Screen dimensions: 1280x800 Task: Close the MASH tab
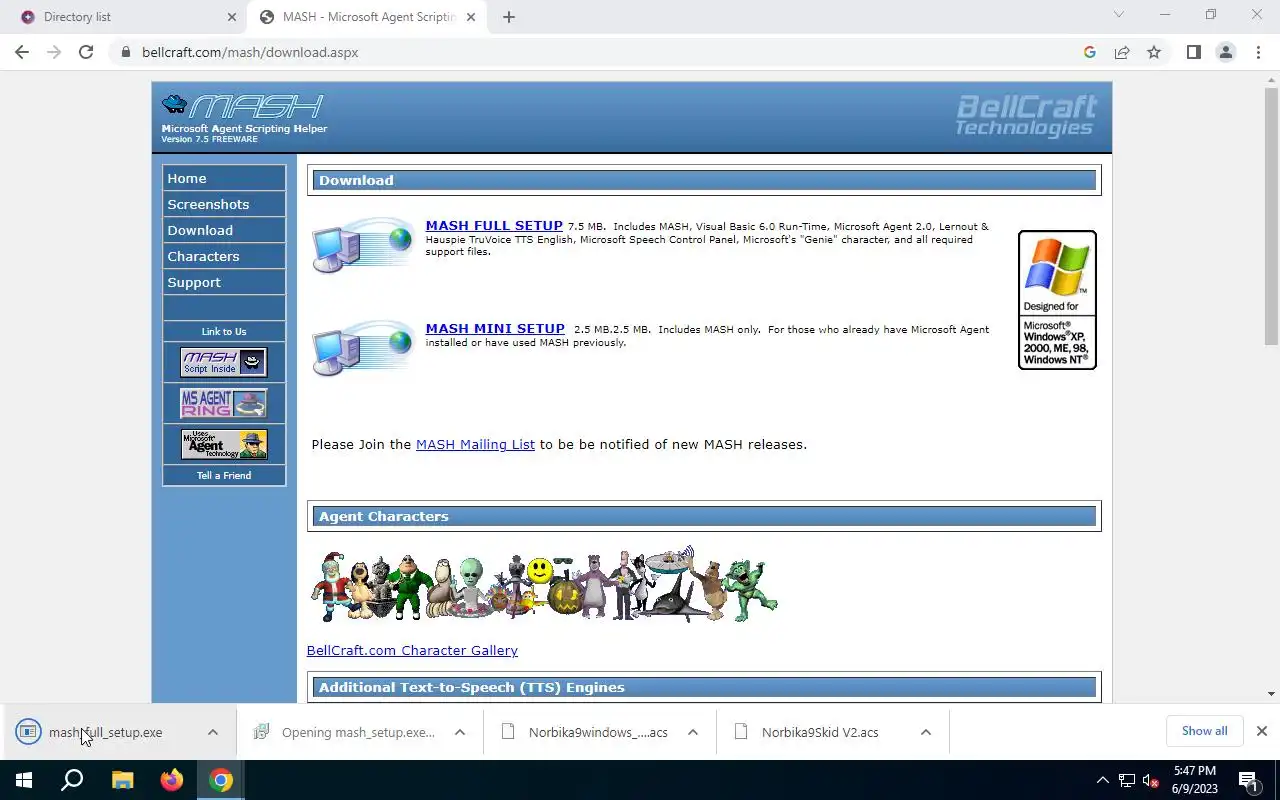(471, 17)
